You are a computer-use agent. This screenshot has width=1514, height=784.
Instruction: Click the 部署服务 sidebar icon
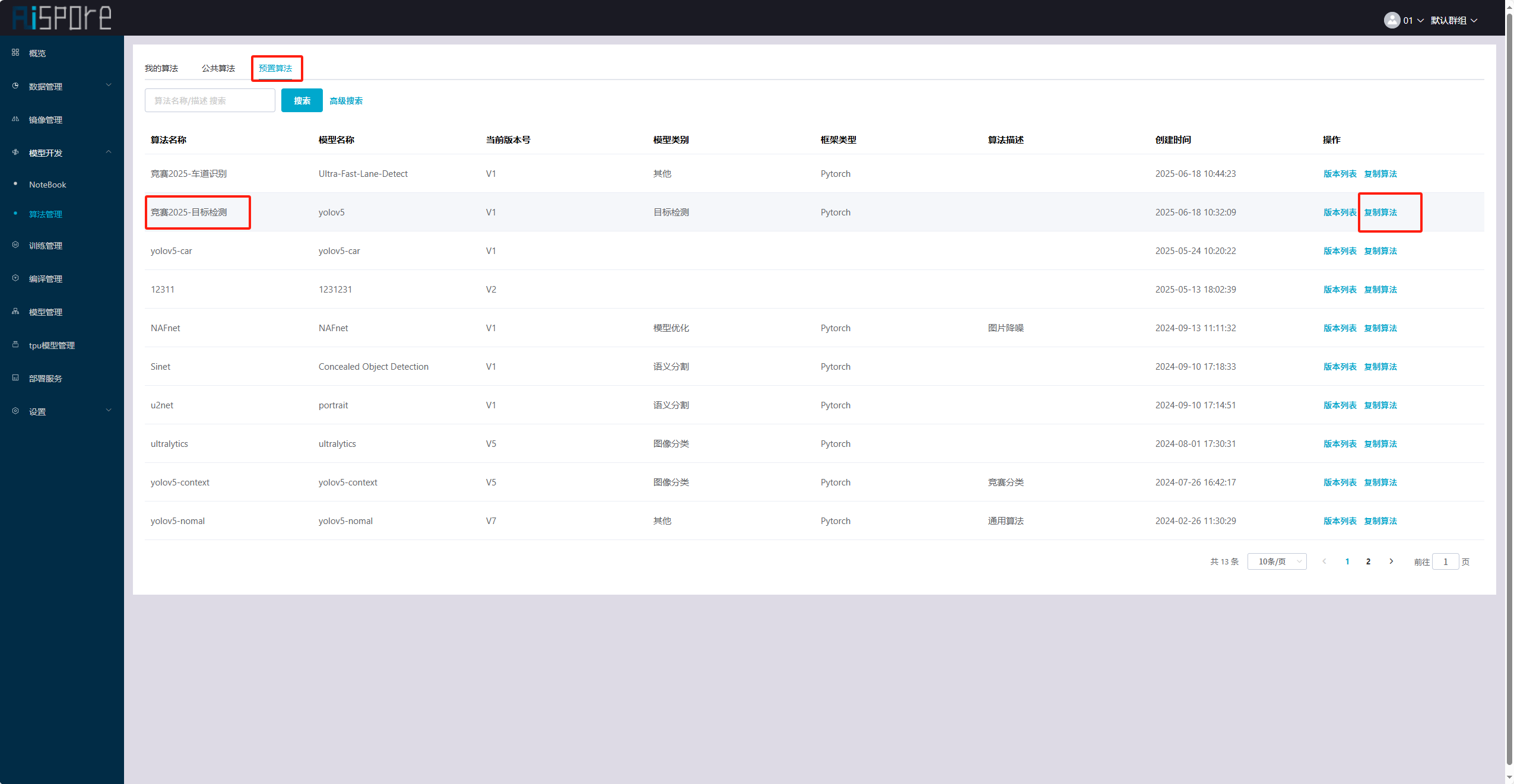(15, 378)
